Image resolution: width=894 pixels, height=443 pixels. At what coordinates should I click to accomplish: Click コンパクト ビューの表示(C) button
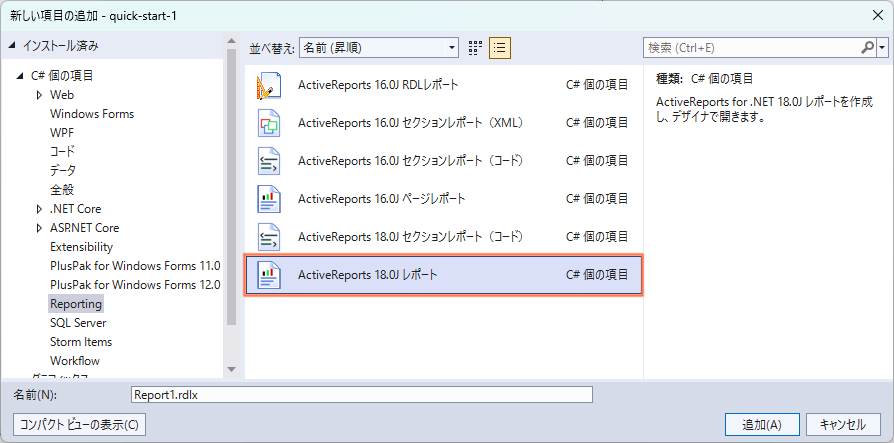[x=79, y=425]
